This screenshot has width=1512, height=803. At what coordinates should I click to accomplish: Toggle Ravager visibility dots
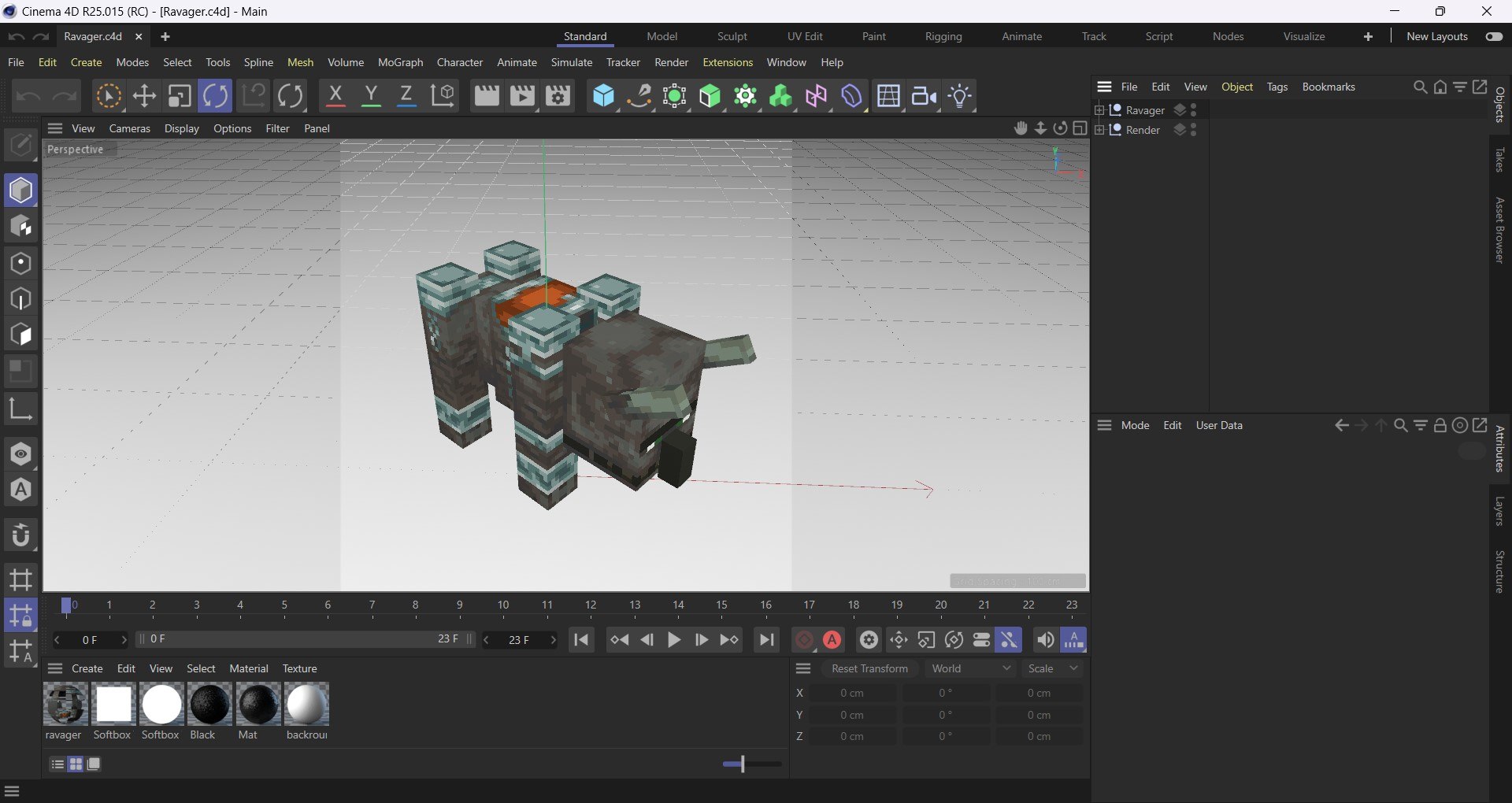coord(1195,110)
